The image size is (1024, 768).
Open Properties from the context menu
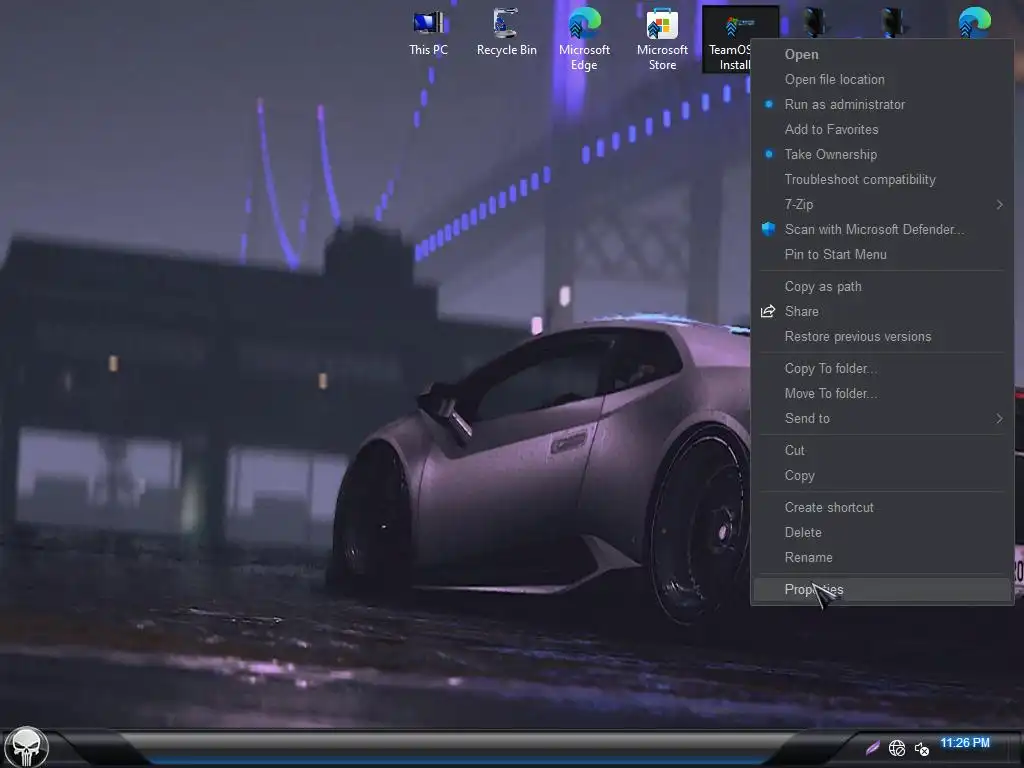[882, 590]
